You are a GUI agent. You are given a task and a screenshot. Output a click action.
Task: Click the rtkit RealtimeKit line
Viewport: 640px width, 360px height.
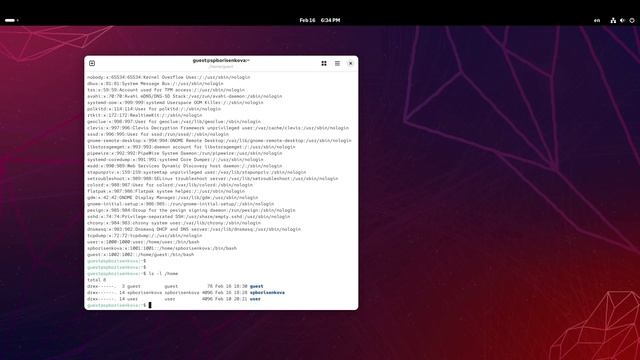(x=144, y=115)
